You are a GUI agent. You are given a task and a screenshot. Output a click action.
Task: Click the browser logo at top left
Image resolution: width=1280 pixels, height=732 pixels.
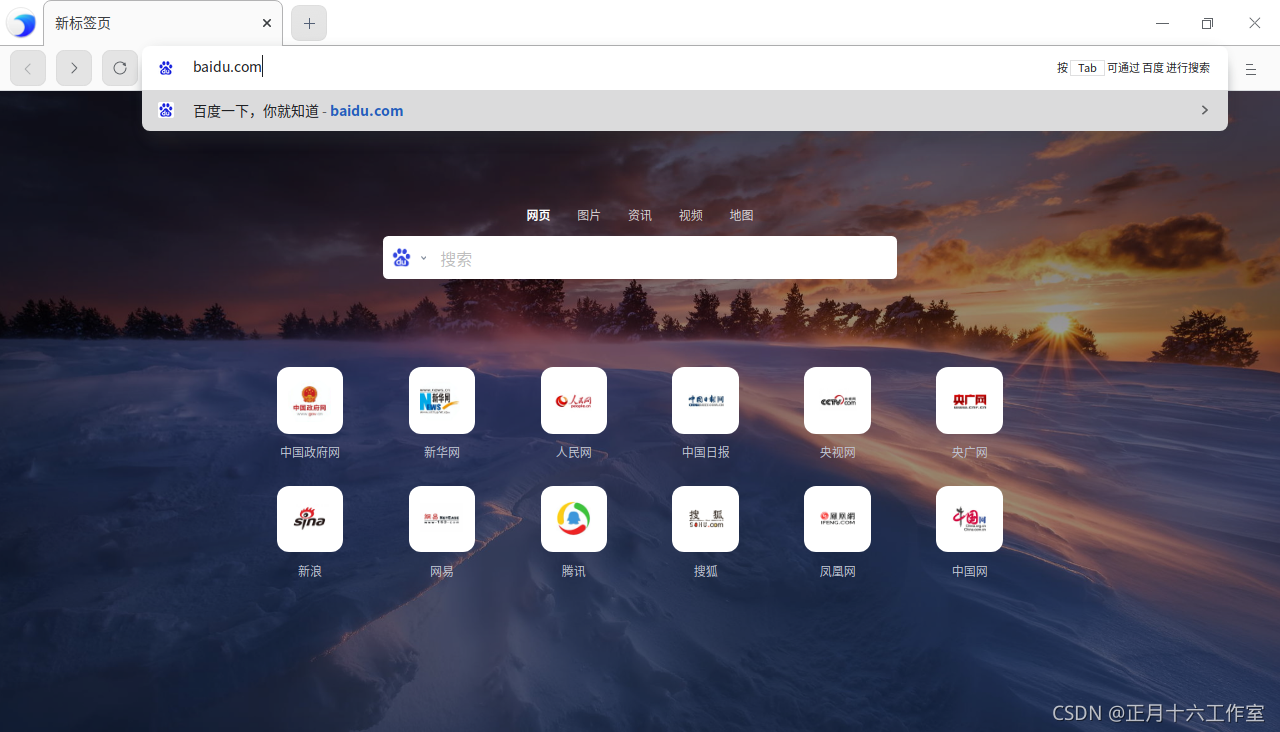point(21,23)
